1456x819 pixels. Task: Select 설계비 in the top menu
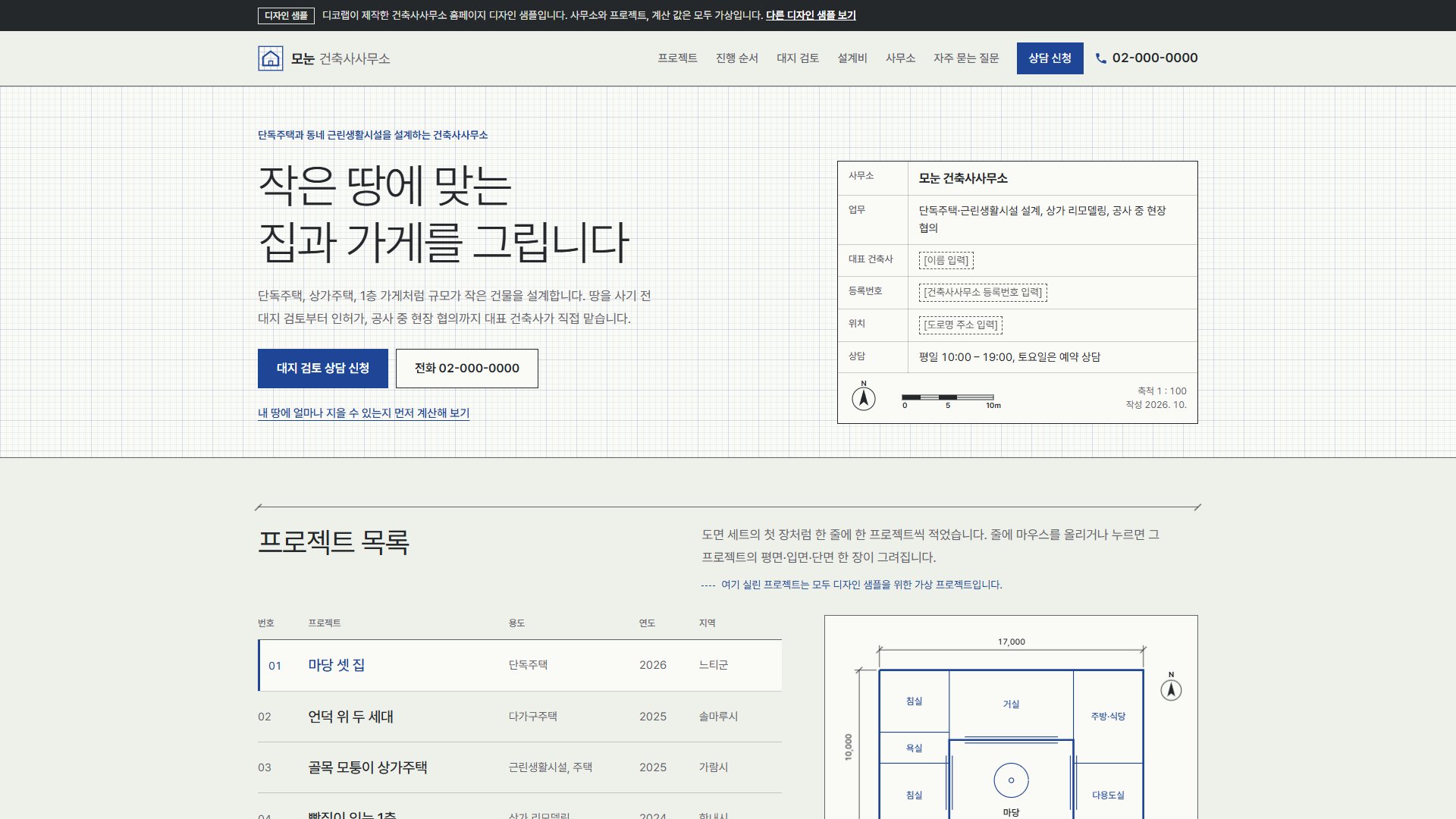[x=852, y=58]
